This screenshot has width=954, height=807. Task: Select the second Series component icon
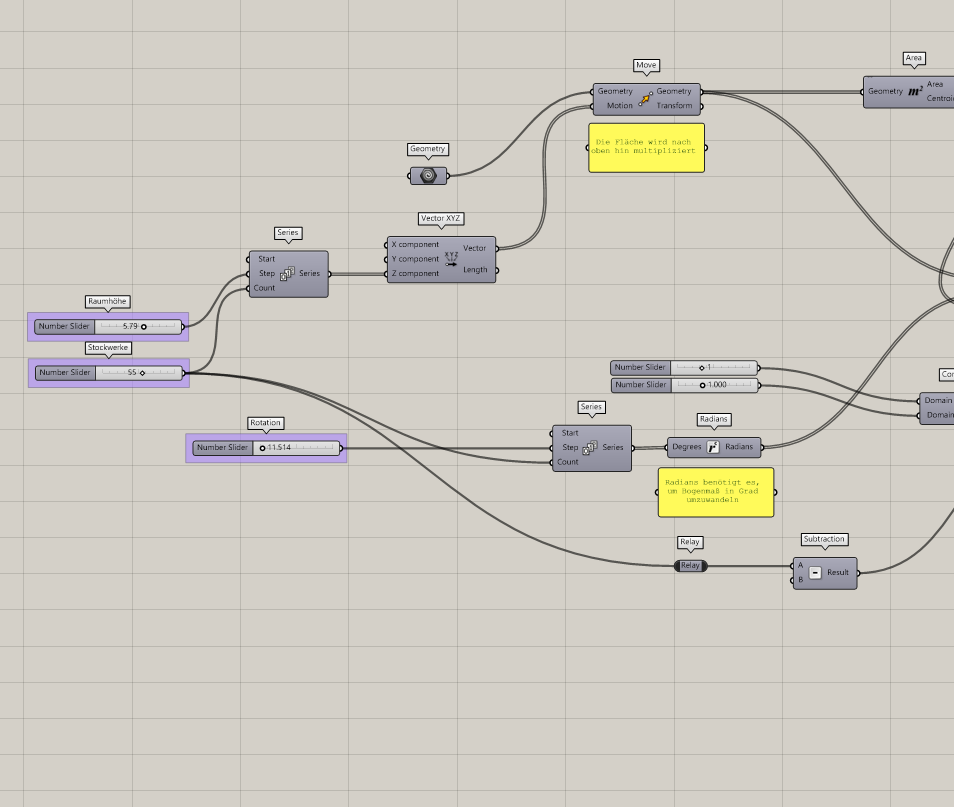592,447
